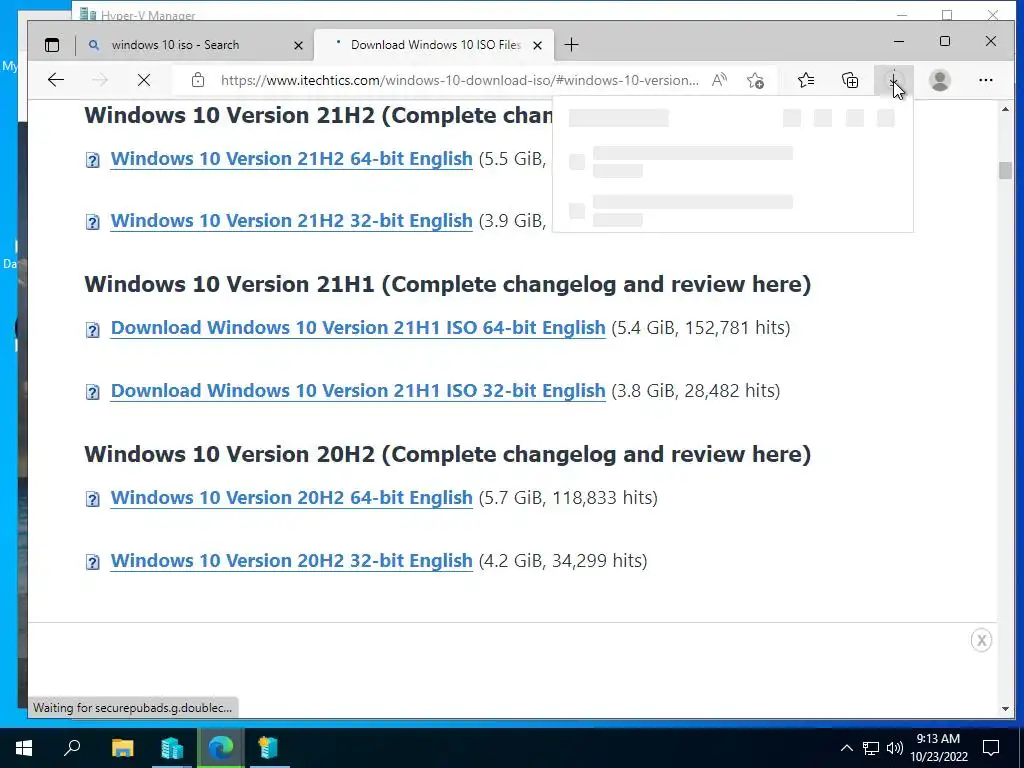Click the (3.8 GiB, 28,482 hits) text
Image resolution: width=1024 pixels, height=768 pixels.
coord(696,391)
